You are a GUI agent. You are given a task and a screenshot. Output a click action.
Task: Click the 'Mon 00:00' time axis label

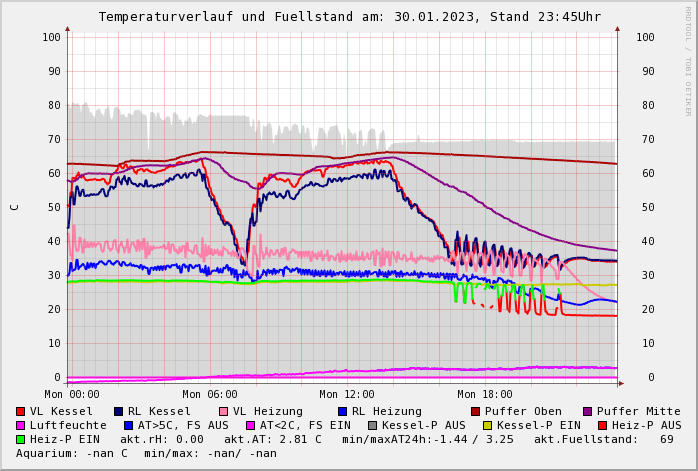(72, 394)
